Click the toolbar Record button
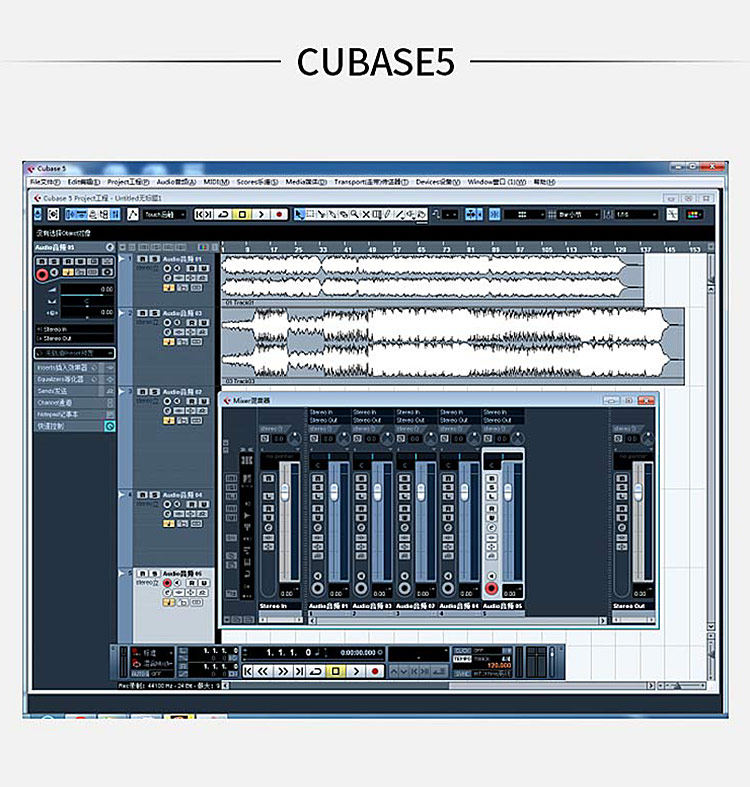 279,214
